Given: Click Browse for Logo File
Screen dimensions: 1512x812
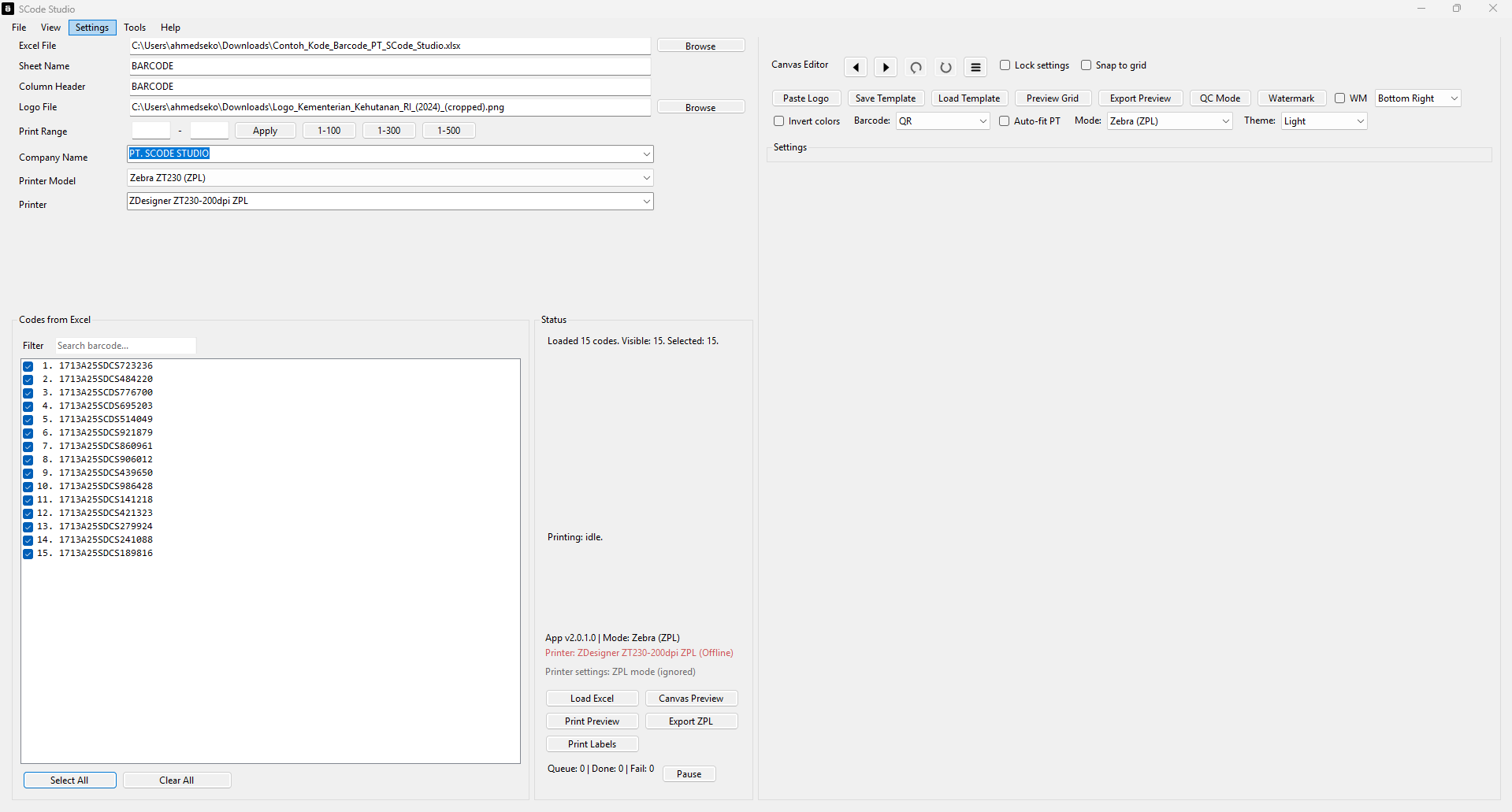Looking at the screenshot, I should pyautogui.click(x=700, y=107).
